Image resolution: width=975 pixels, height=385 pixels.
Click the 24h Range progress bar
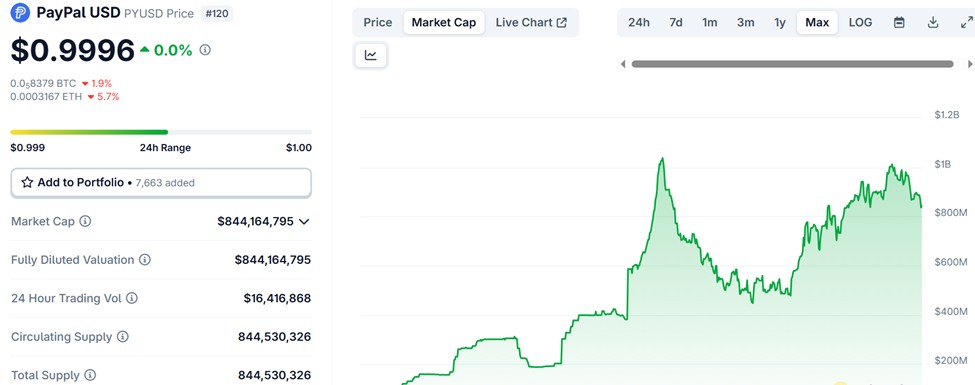161,132
